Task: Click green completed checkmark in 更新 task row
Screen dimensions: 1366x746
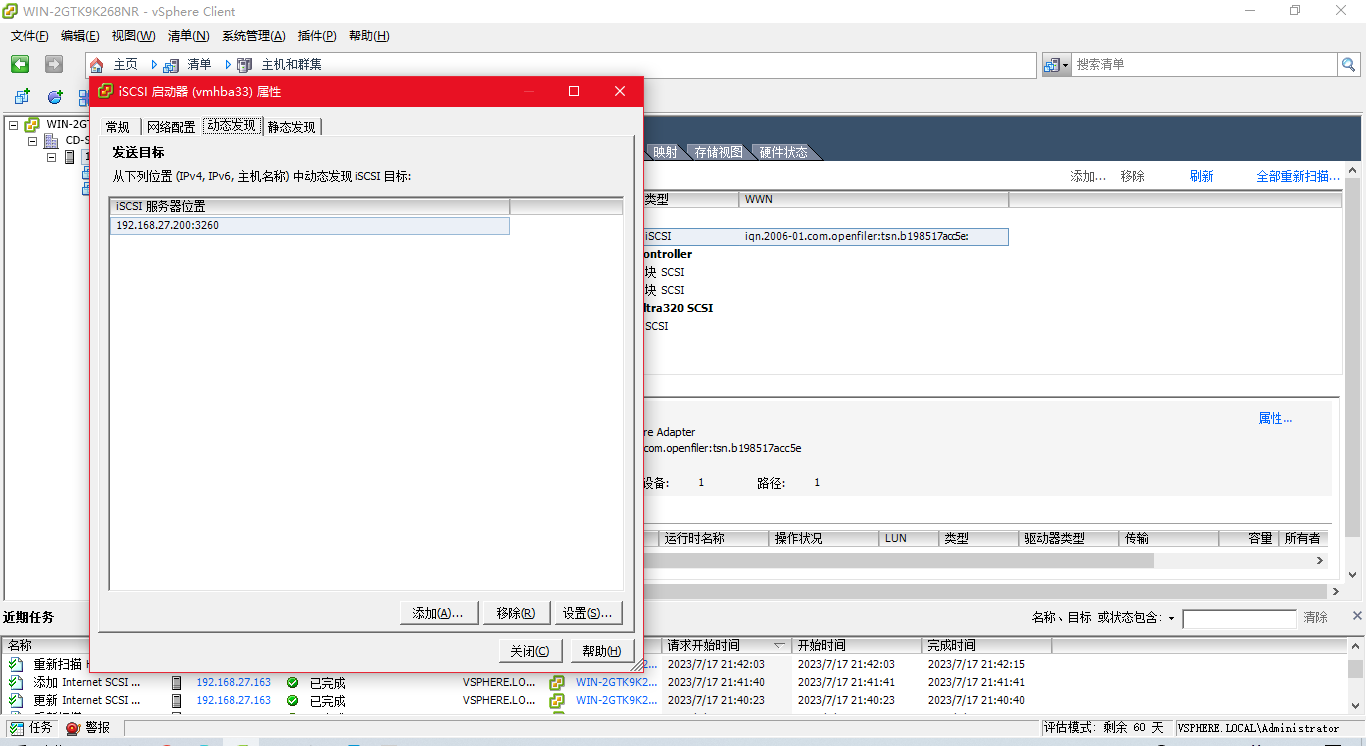Action: click(x=292, y=700)
